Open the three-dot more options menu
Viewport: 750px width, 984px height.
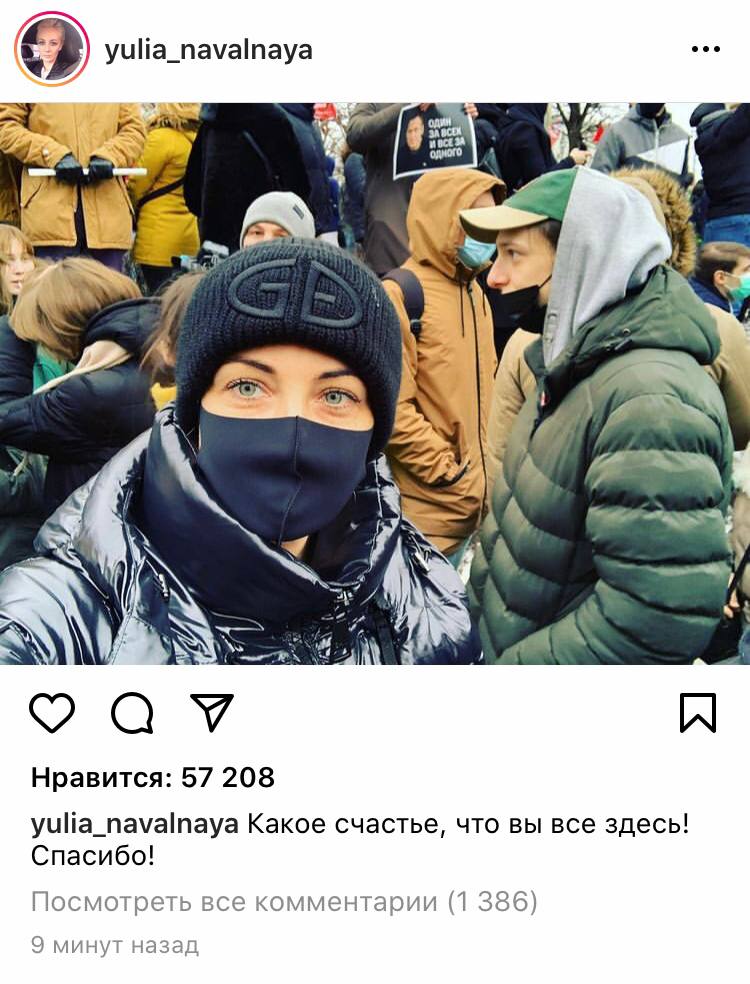pos(705,49)
